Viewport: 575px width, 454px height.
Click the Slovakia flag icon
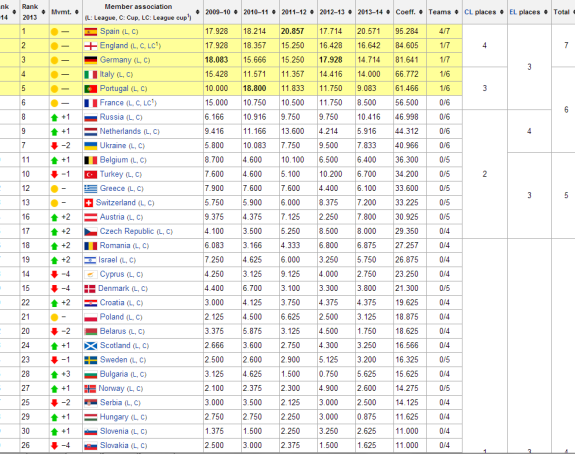click(x=91, y=446)
